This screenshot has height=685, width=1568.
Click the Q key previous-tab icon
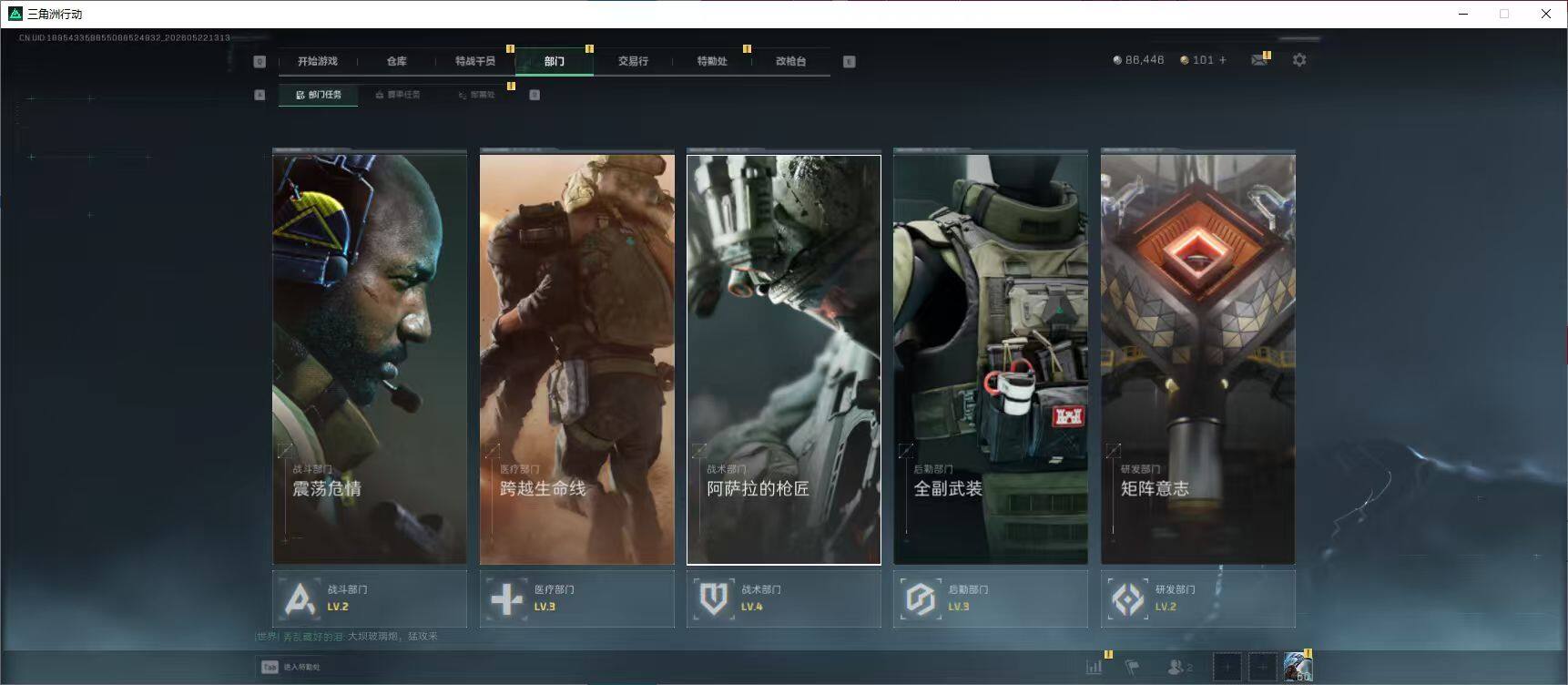click(x=260, y=61)
